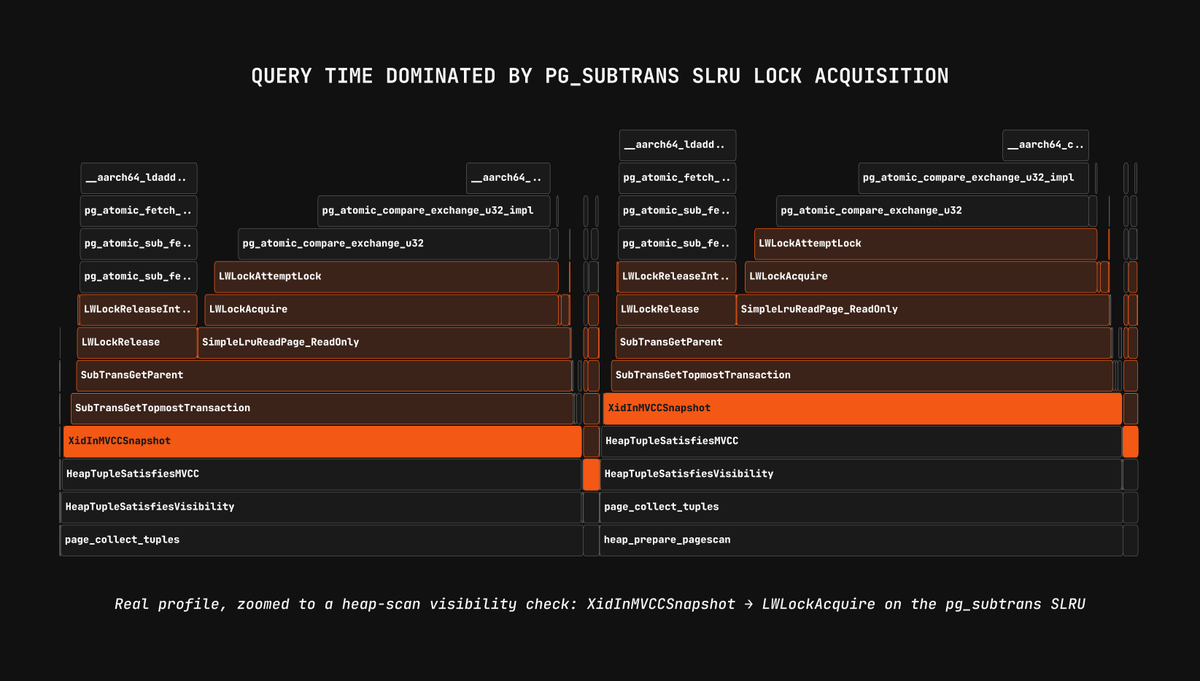Click LWLockRelease frame in left flame graph
Image resolution: width=1200 pixels, height=681 pixels.
137,342
